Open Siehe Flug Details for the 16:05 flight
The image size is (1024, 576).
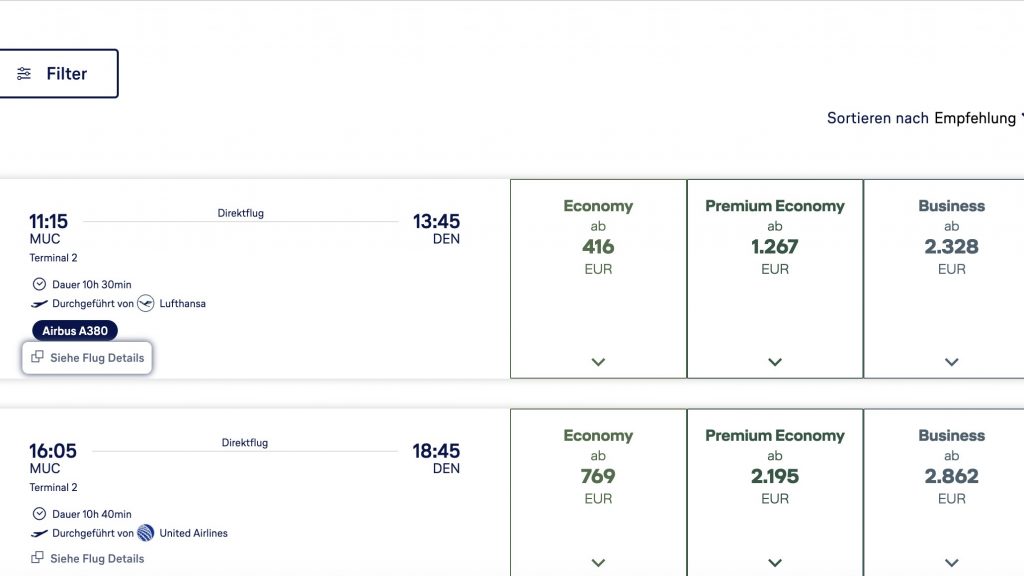pos(97,559)
